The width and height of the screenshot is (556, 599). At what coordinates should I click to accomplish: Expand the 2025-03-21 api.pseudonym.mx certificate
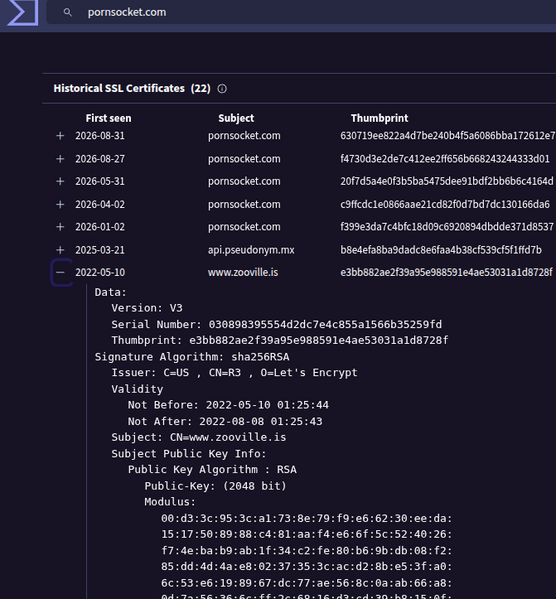coord(60,250)
